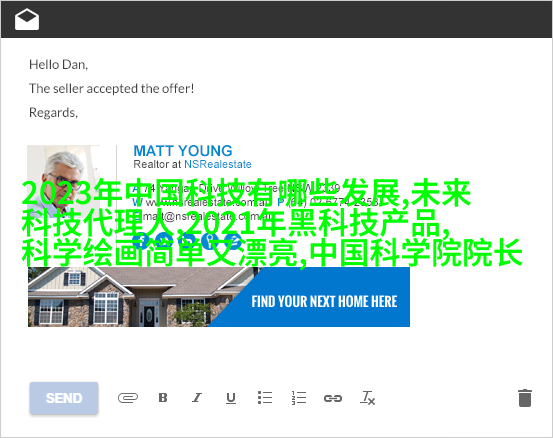Toggle underline formatting
Image resolution: width=553 pixels, height=438 pixels.
[231, 398]
